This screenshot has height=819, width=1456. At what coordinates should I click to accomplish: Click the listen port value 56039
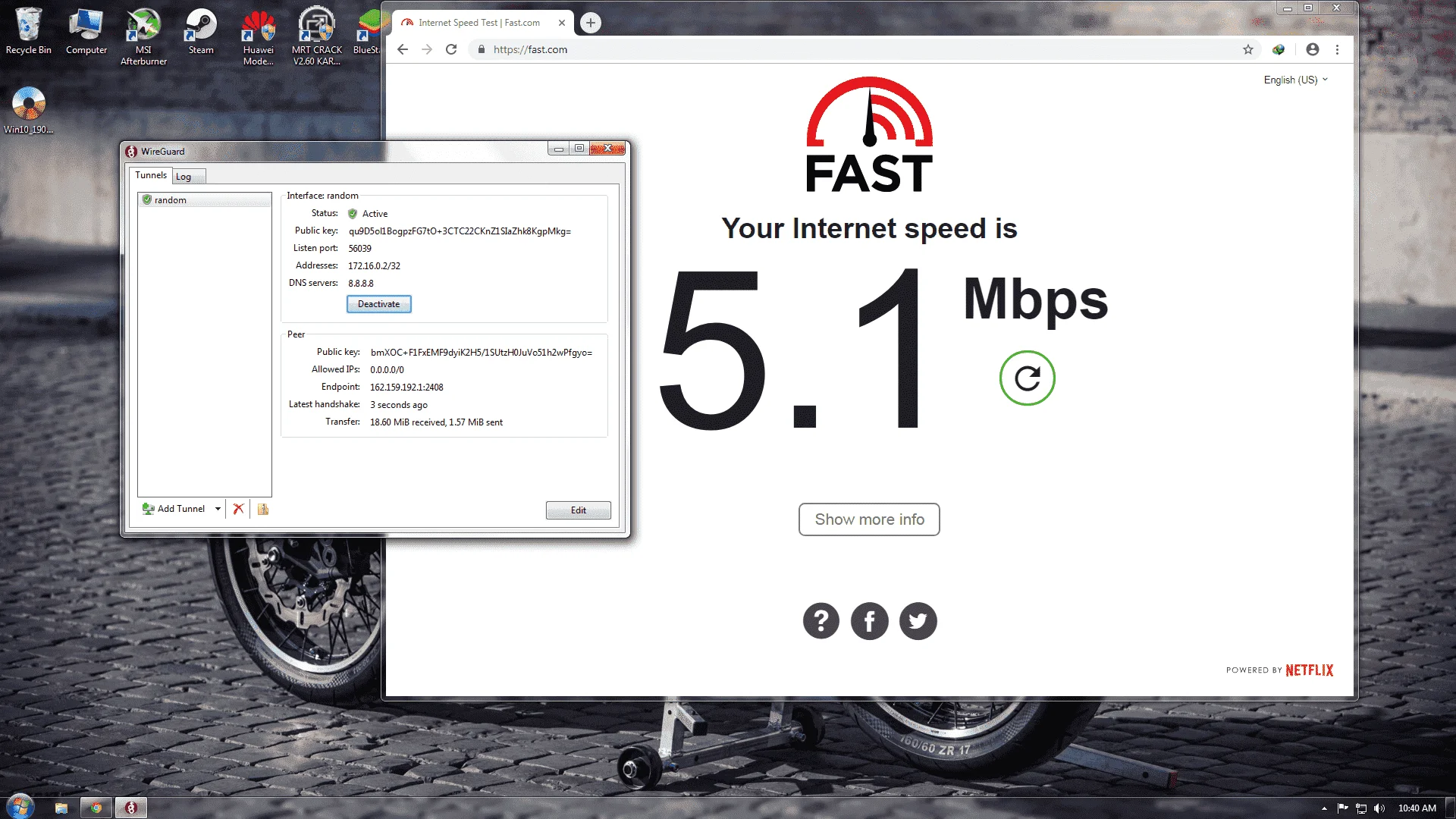360,249
